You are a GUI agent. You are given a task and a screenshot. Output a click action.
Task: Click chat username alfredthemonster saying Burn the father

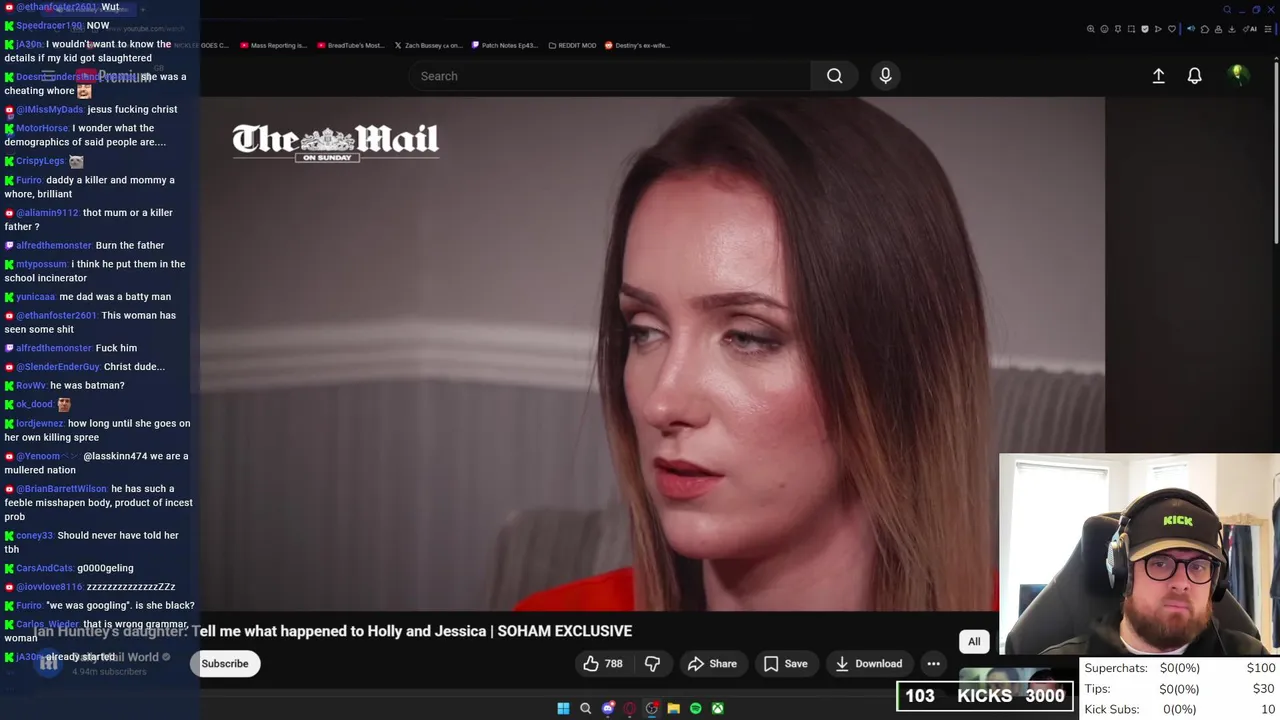(54, 245)
